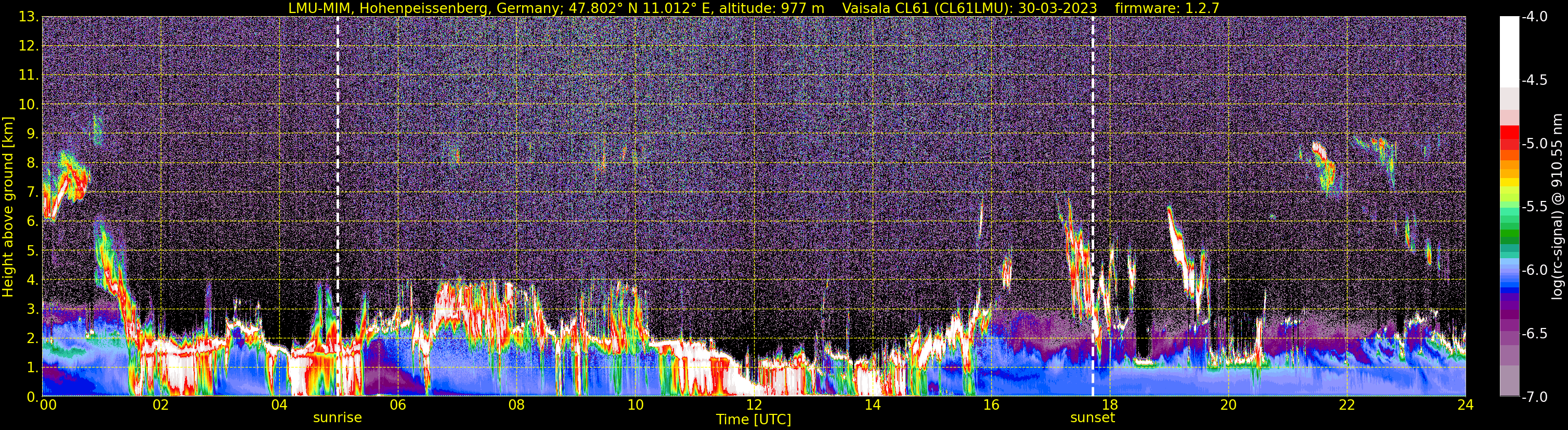Click the x-axis tick label '20'

click(1228, 405)
